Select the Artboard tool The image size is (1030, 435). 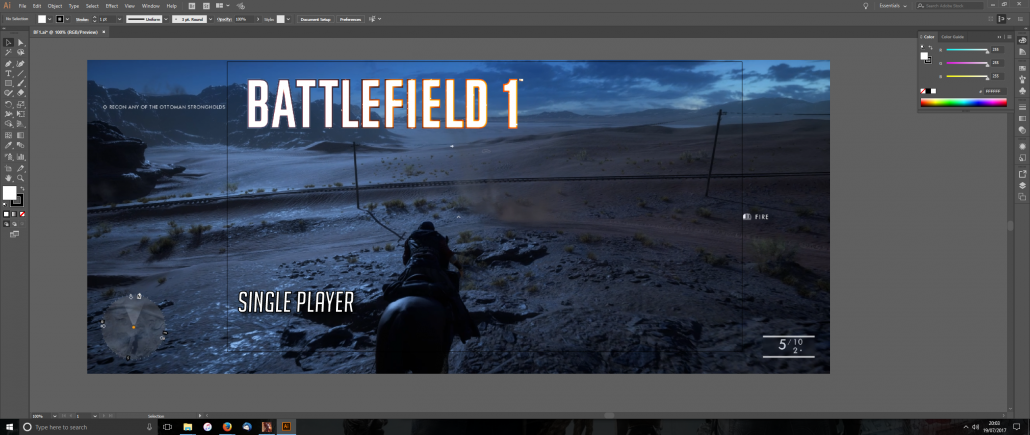coord(9,168)
